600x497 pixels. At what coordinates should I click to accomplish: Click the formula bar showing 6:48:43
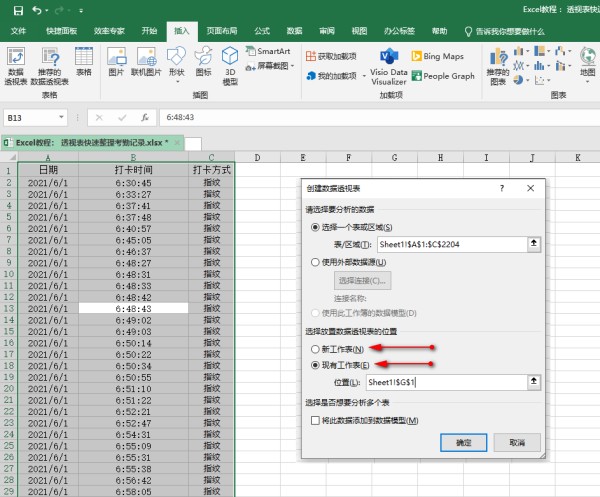[379, 117]
